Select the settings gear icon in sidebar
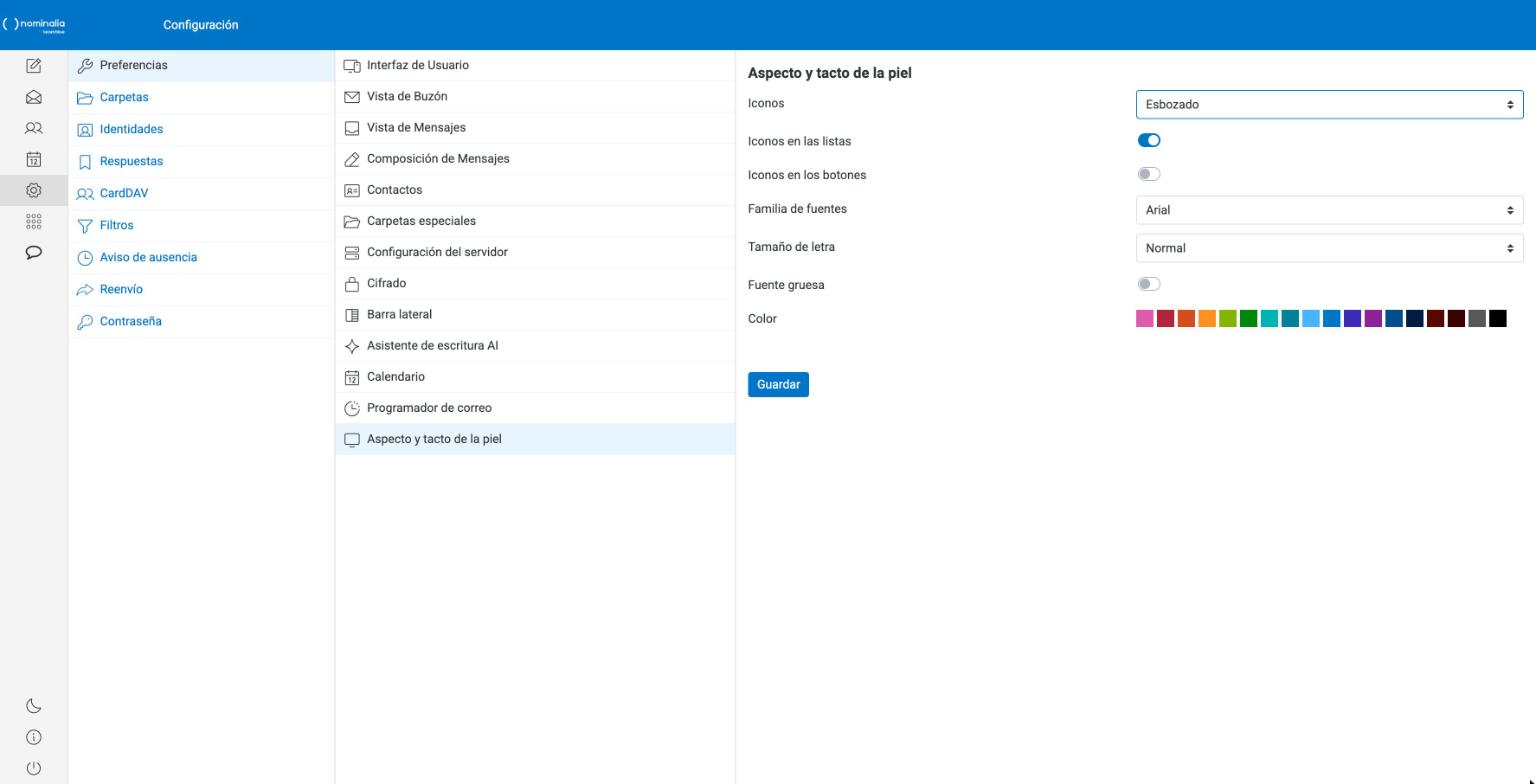Image resolution: width=1536 pixels, height=784 pixels. pyautogui.click(x=33, y=190)
